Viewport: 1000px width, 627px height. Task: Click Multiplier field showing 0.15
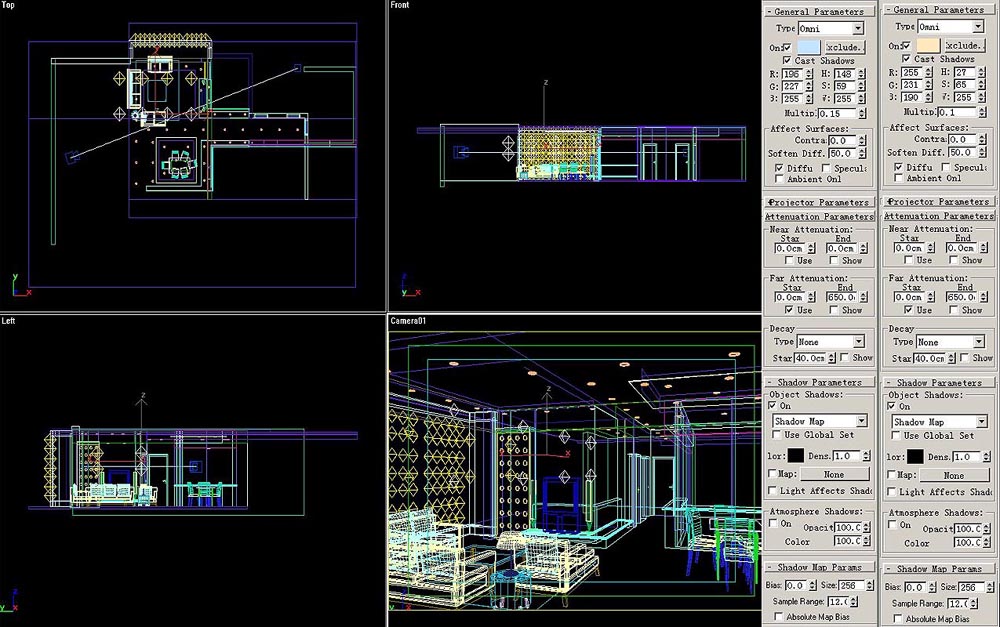[x=837, y=114]
